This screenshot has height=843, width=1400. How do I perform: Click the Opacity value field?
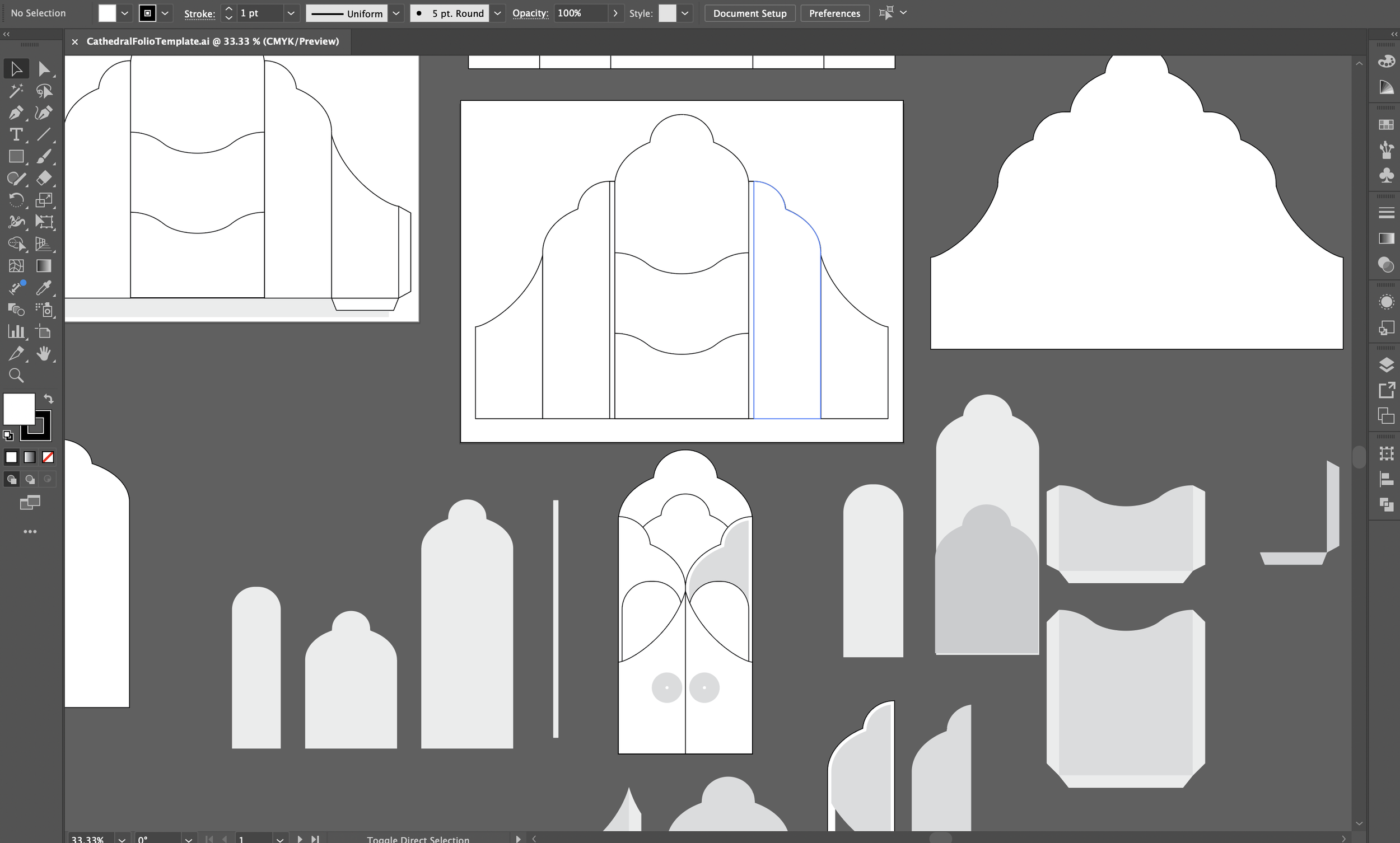580,13
